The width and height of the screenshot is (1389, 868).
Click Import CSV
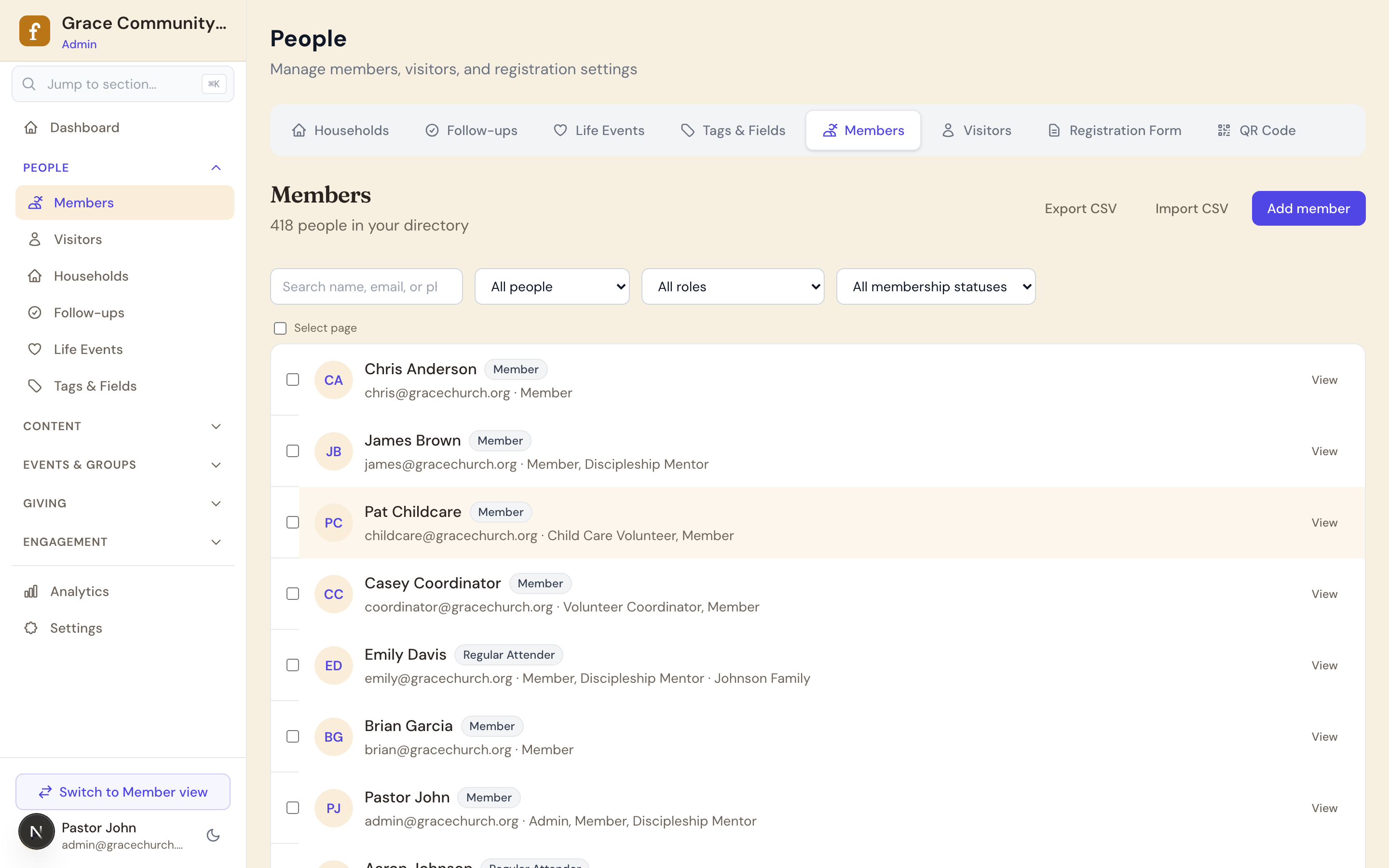coord(1192,208)
